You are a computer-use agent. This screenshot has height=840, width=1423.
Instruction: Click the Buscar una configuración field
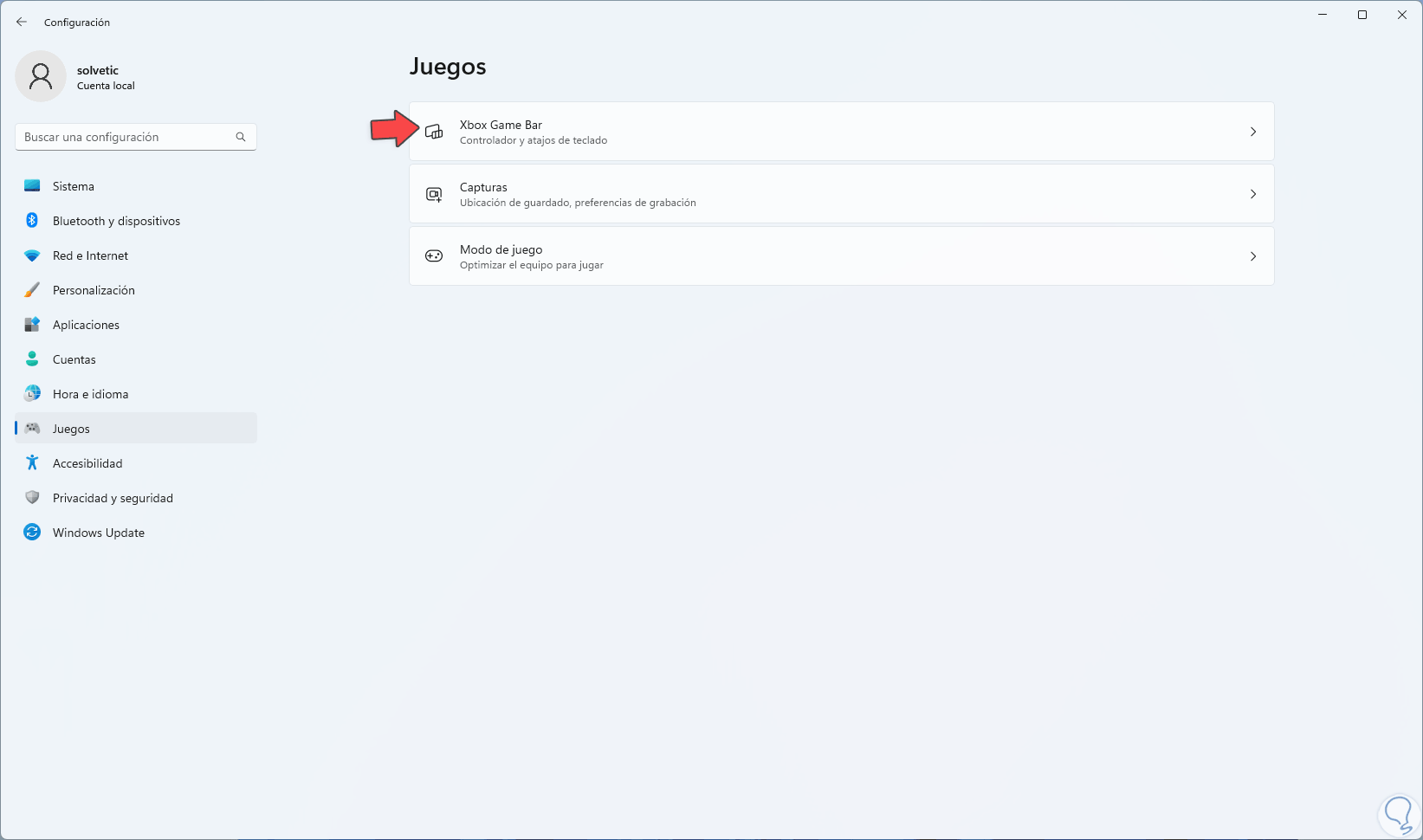126,137
